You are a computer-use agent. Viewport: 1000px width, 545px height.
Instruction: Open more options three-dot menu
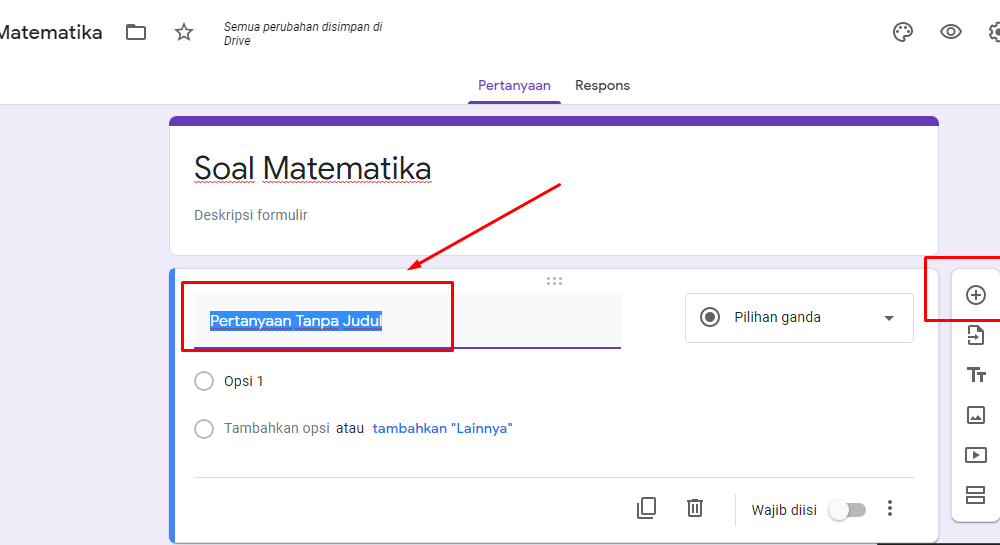(x=890, y=508)
